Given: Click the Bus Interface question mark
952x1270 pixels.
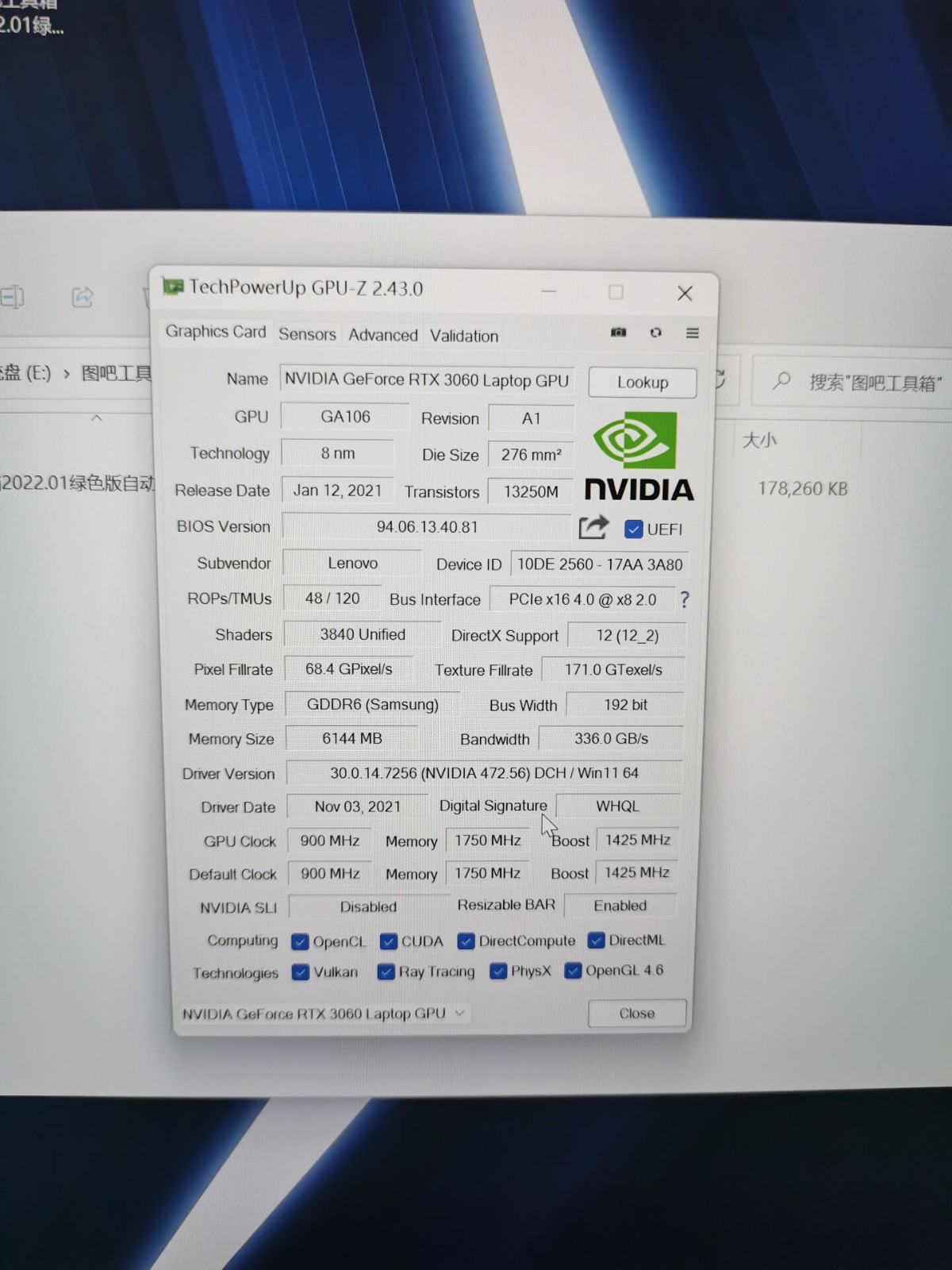Looking at the screenshot, I should [x=685, y=599].
